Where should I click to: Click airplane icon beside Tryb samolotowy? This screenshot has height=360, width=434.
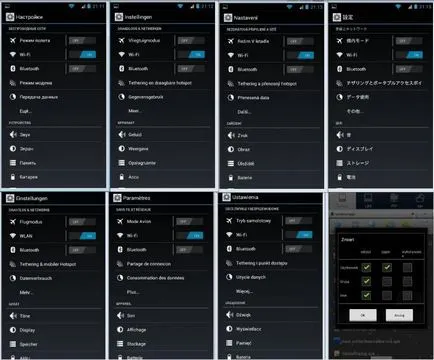coord(229,221)
